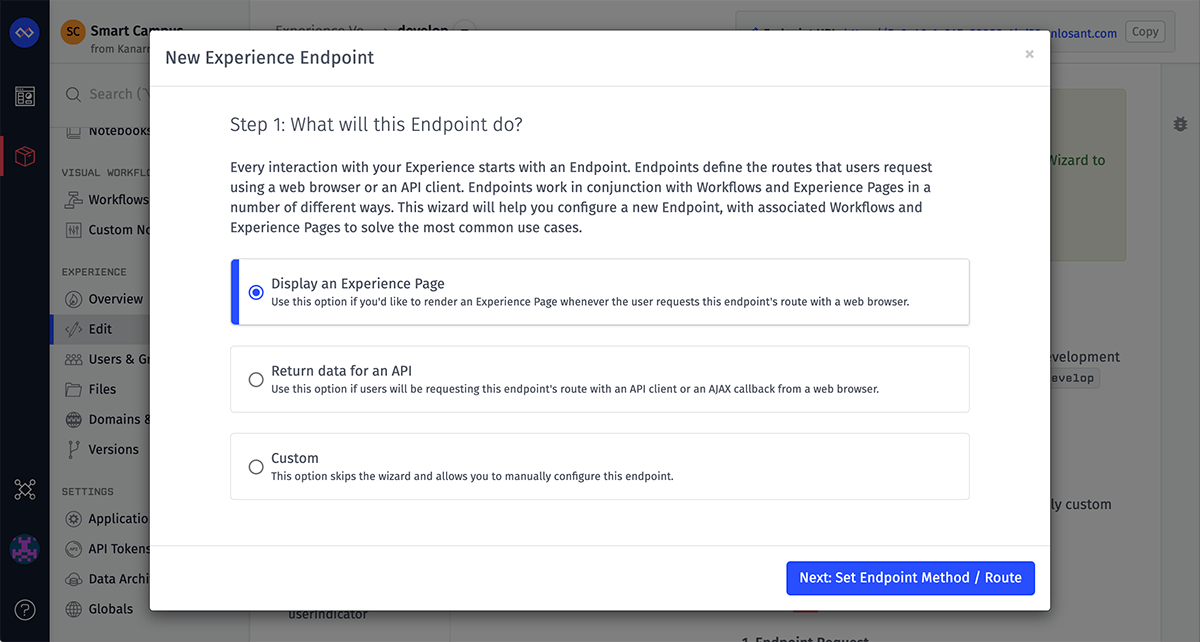
Task: Click the Losant logo icon
Action: coord(24,33)
